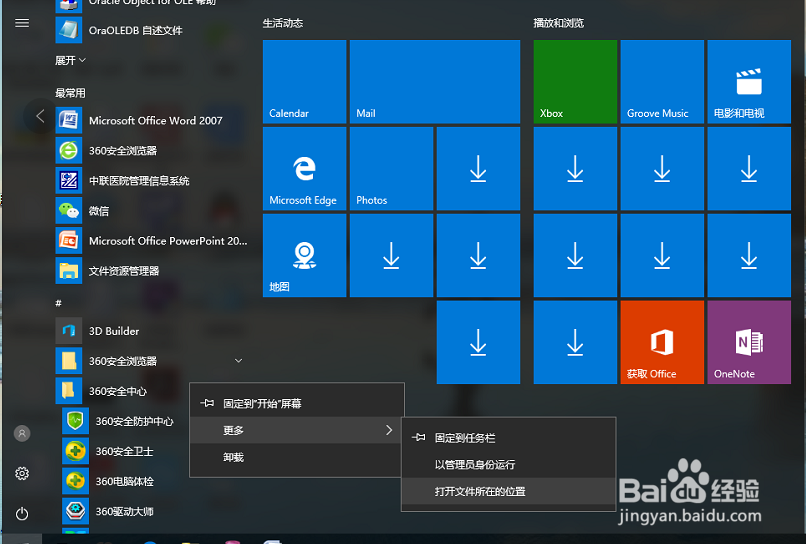Click download tile below 电影和电视
Screen dimensions: 806x544
pos(749,169)
